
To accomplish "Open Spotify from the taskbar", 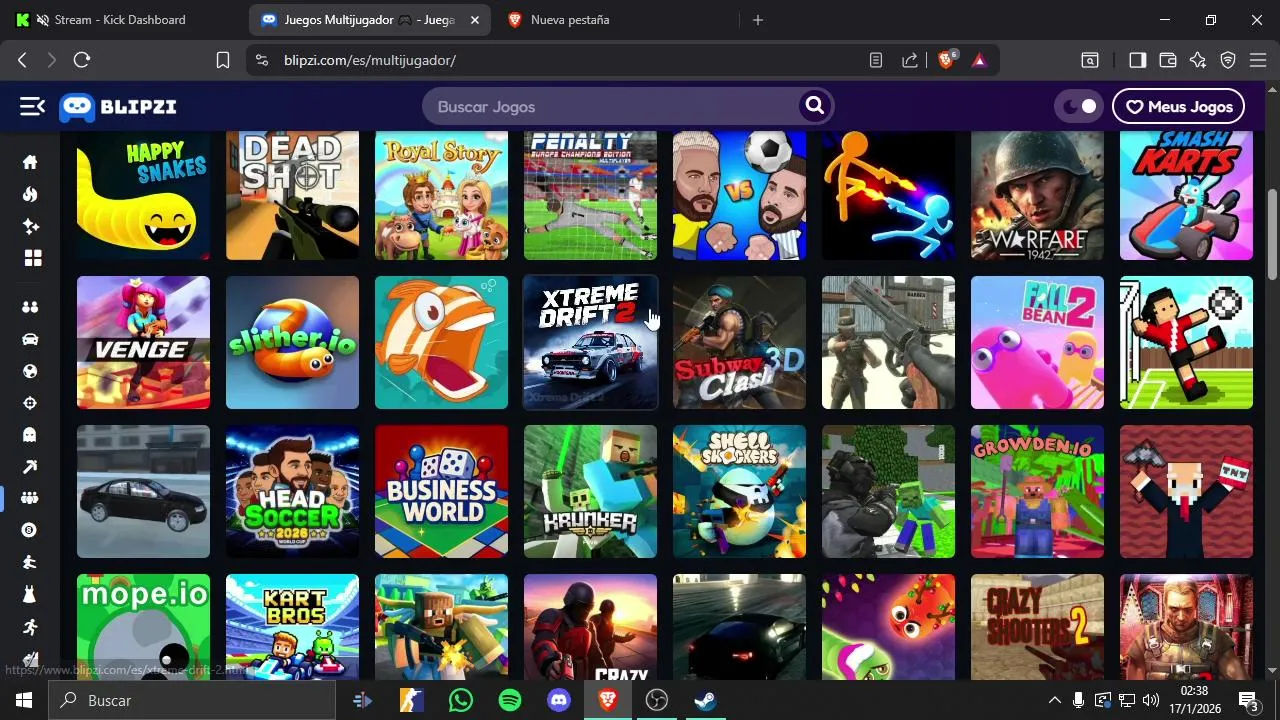I will 510,700.
